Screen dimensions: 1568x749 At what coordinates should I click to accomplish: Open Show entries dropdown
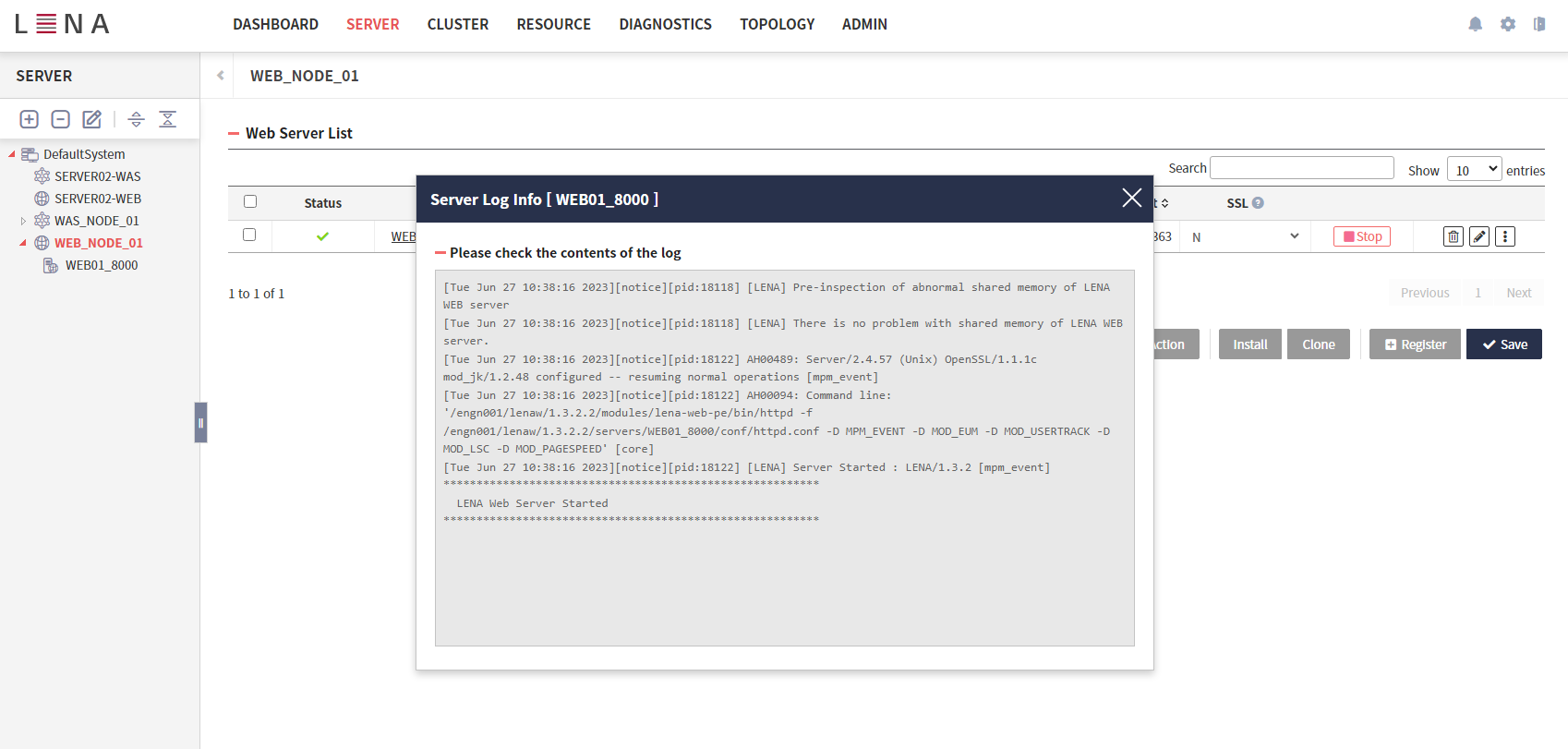coord(1475,169)
